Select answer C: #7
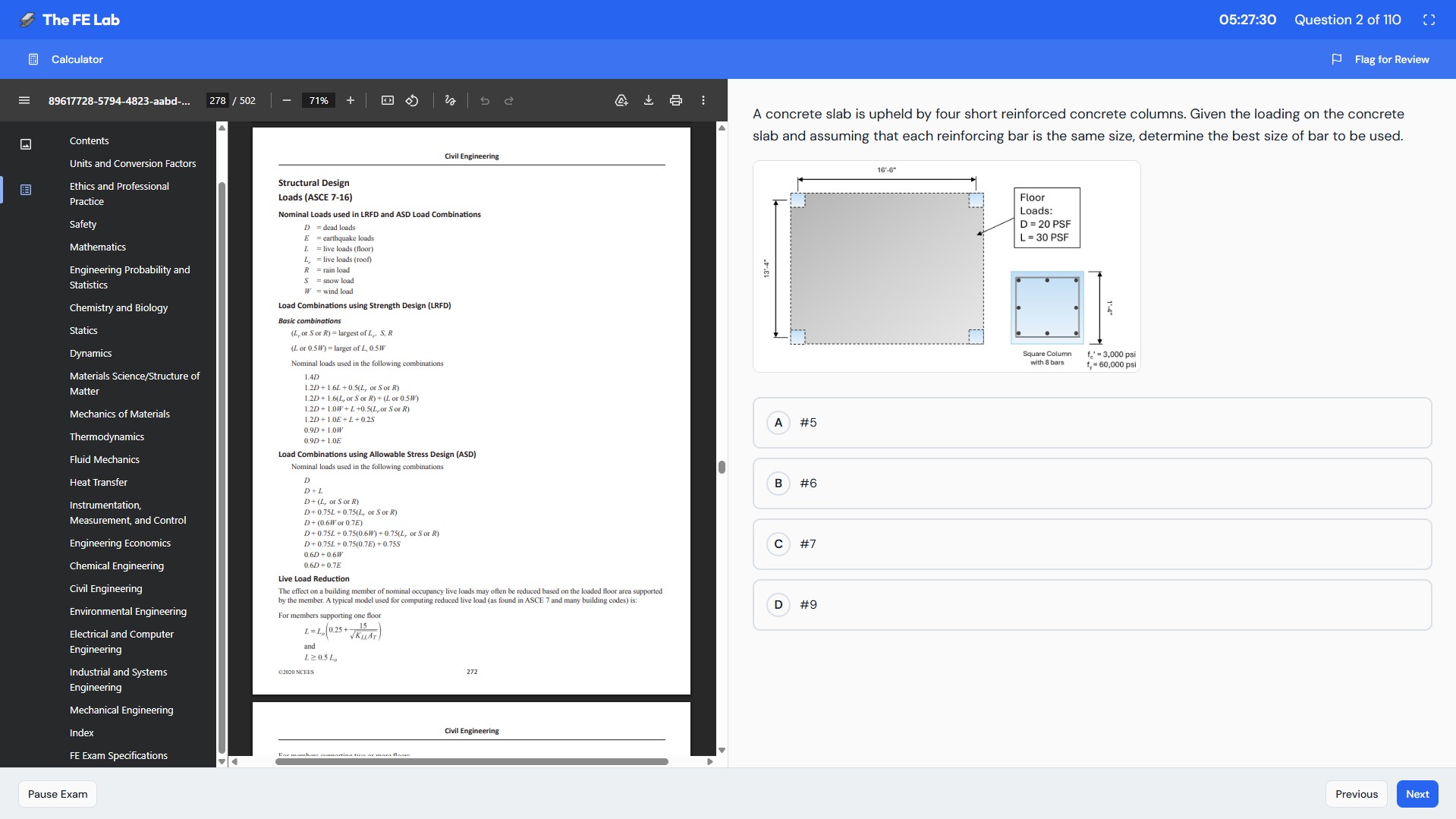 [1092, 544]
